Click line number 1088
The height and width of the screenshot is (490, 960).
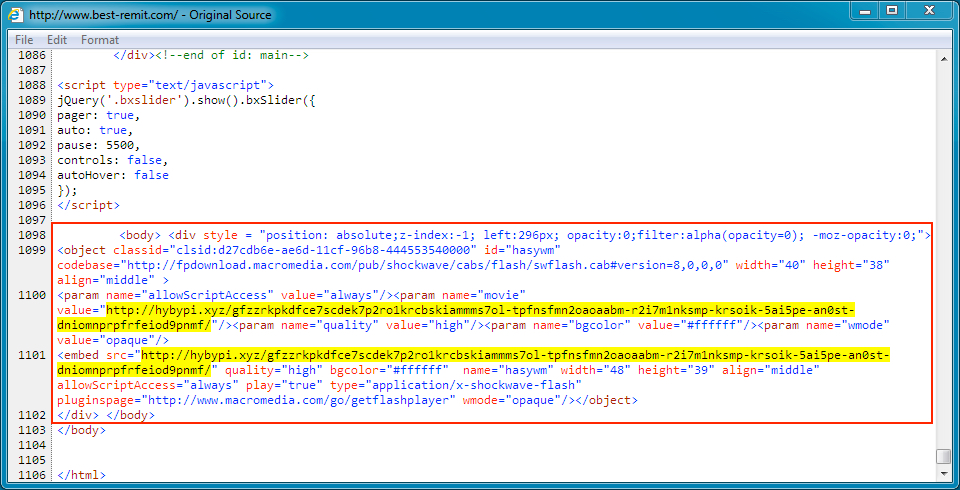coord(32,85)
